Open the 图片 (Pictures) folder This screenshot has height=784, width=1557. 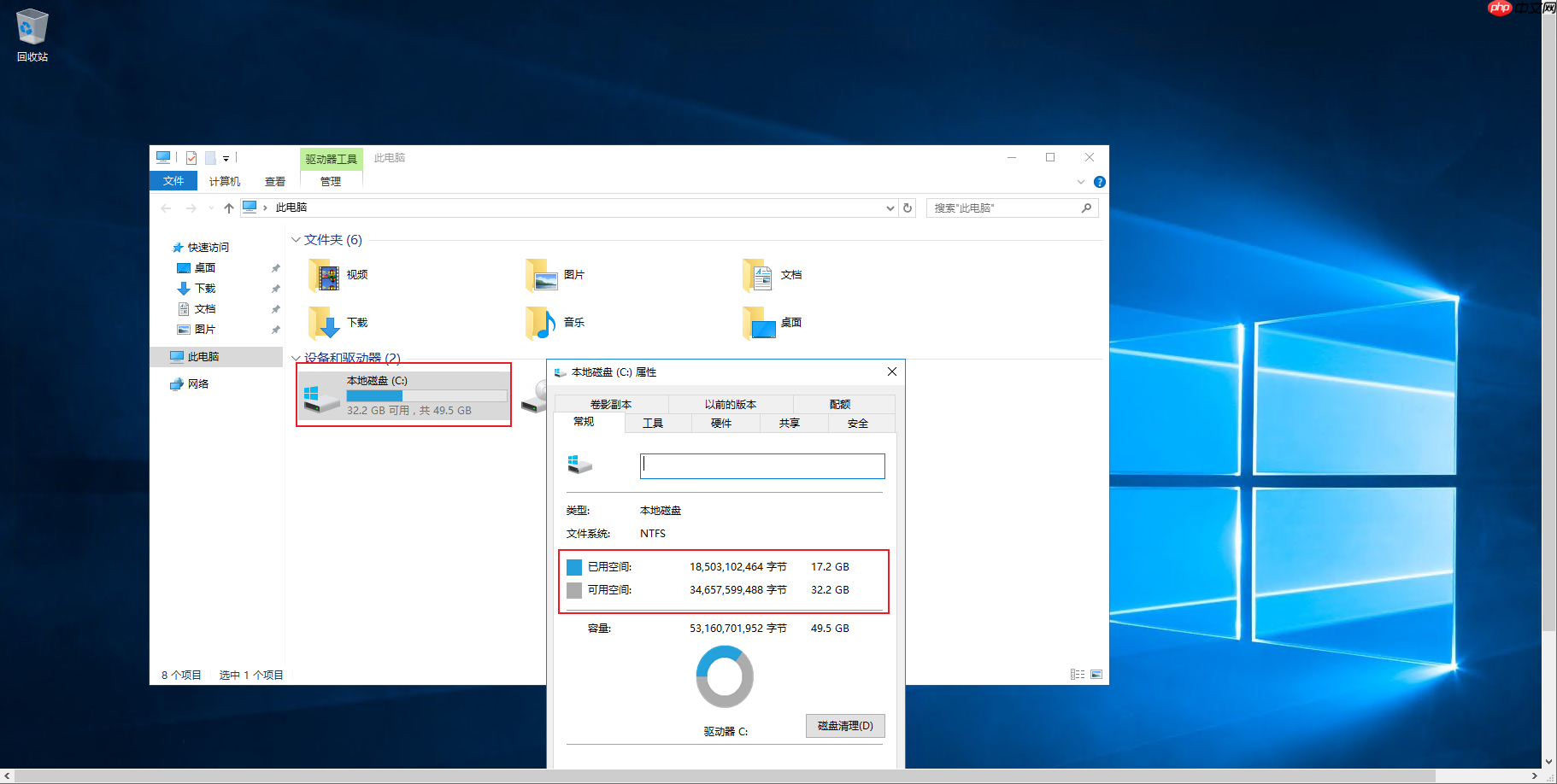(x=564, y=275)
